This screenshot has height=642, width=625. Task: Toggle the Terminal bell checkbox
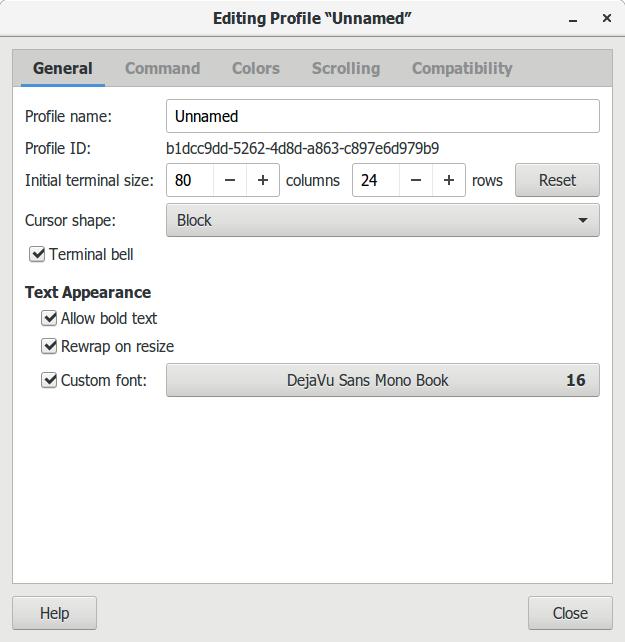tap(38, 254)
